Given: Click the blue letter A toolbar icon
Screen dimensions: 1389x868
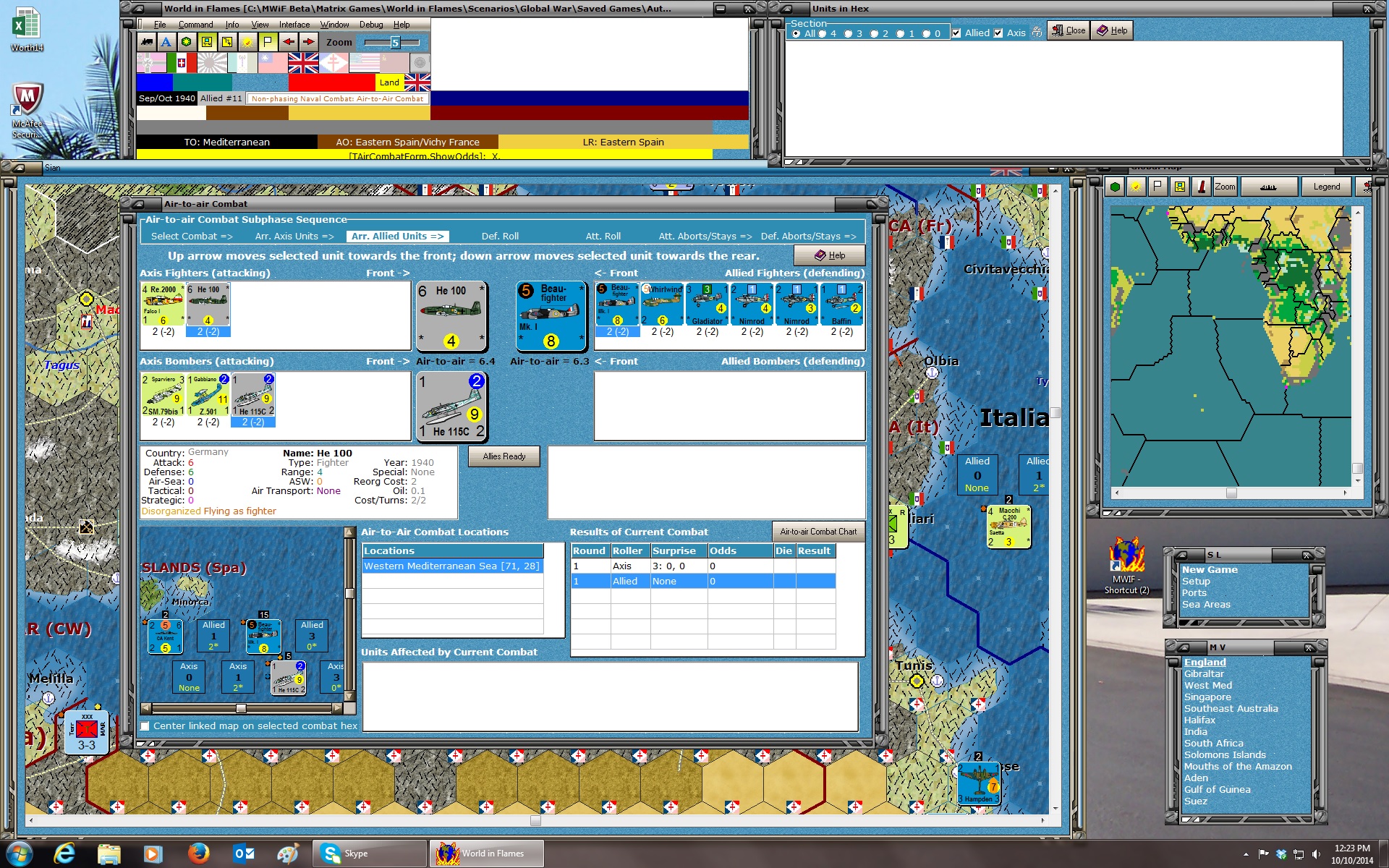Looking at the screenshot, I should point(166,42).
